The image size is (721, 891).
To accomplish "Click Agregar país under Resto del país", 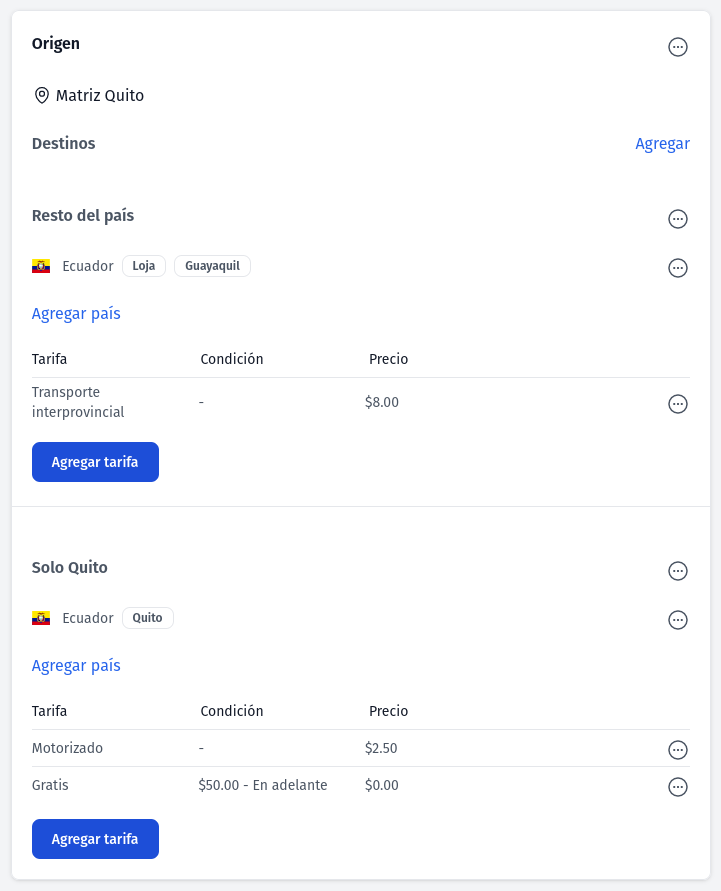I will [x=76, y=314].
